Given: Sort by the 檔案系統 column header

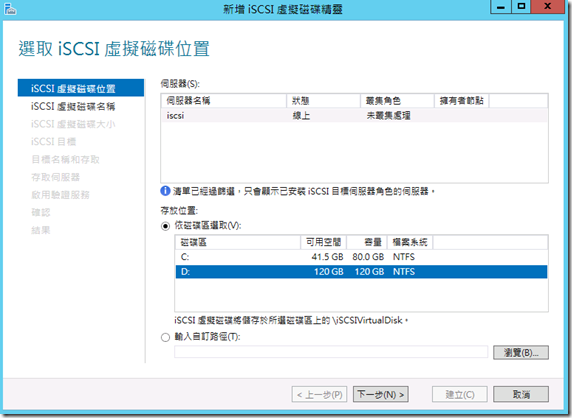Looking at the screenshot, I should coord(410,242).
